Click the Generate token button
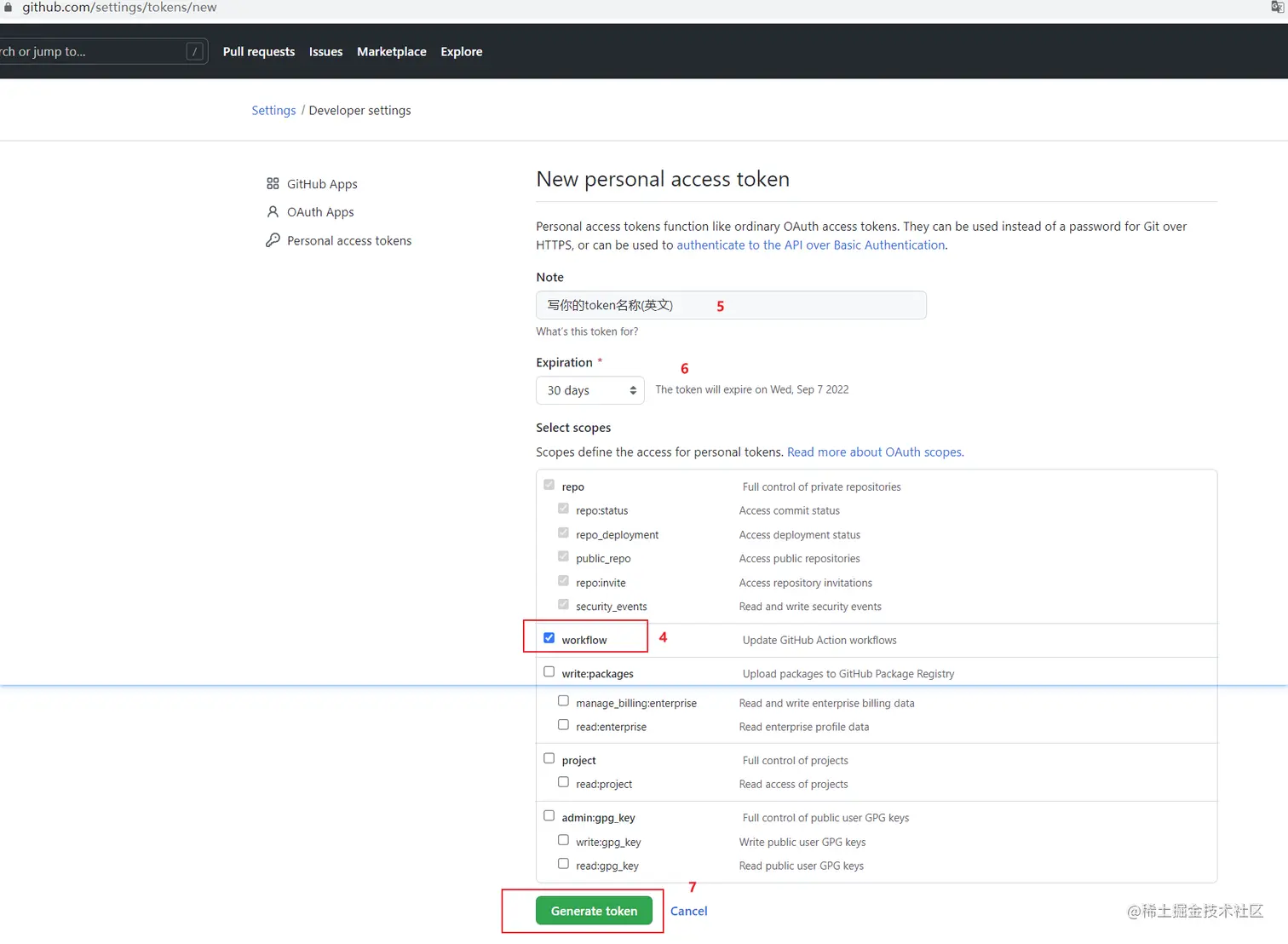The image size is (1288, 944). (x=594, y=911)
